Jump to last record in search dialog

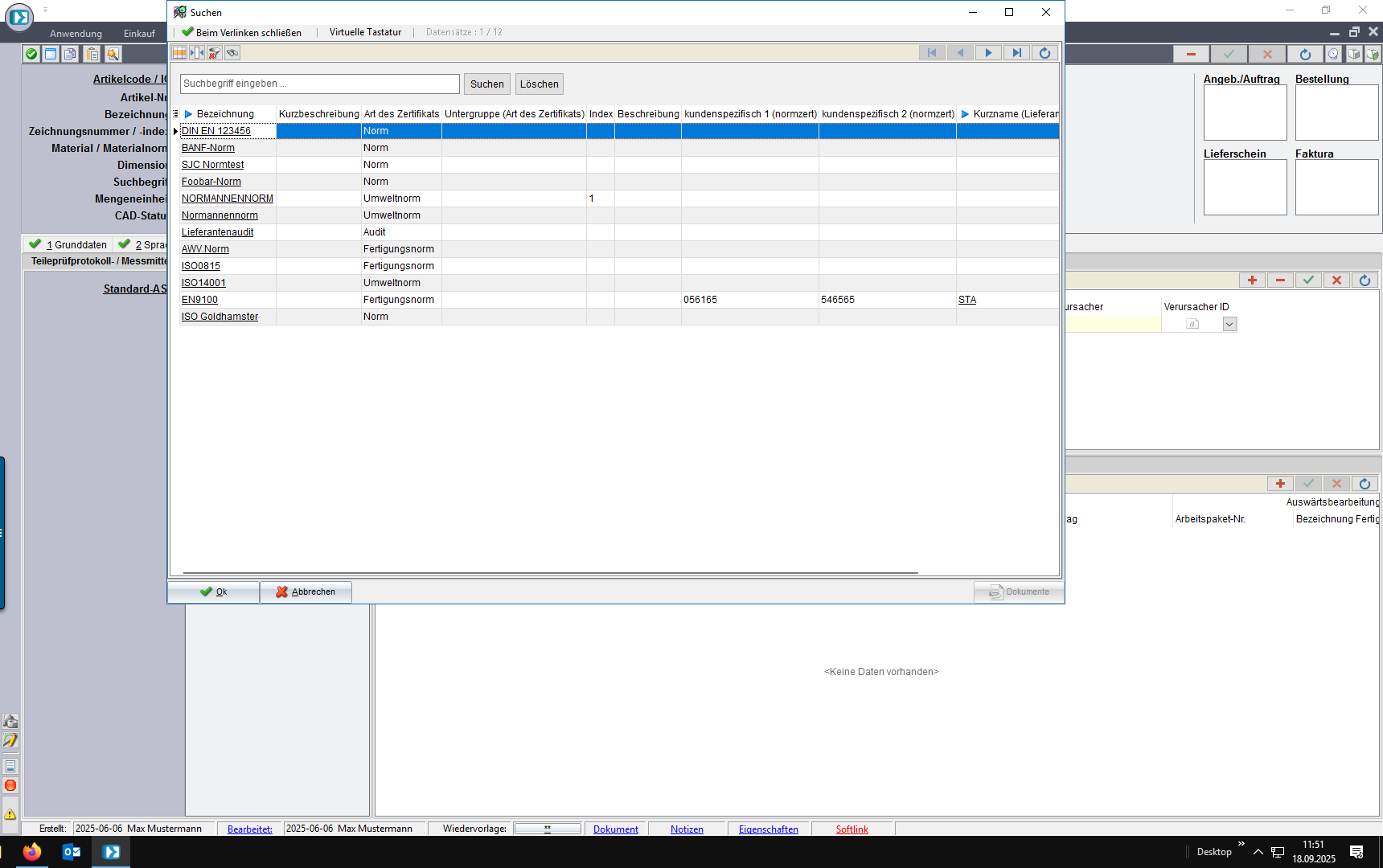click(x=1016, y=53)
